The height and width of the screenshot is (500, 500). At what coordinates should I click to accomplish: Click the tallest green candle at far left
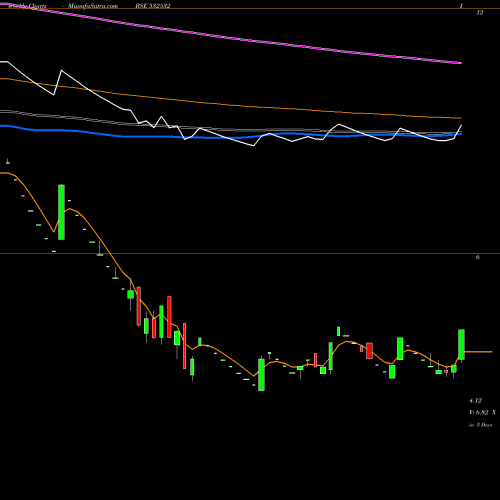(61, 212)
